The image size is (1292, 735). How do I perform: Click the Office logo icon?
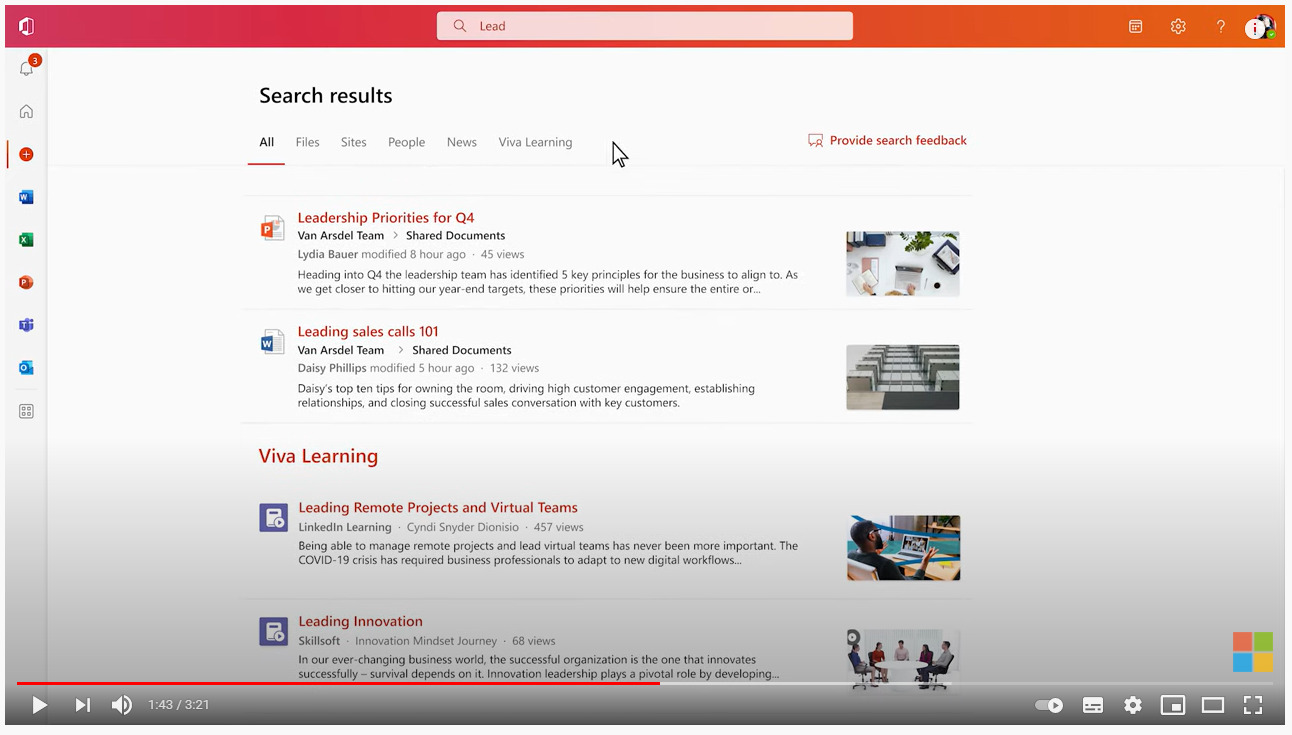pyautogui.click(x=27, y=26)
